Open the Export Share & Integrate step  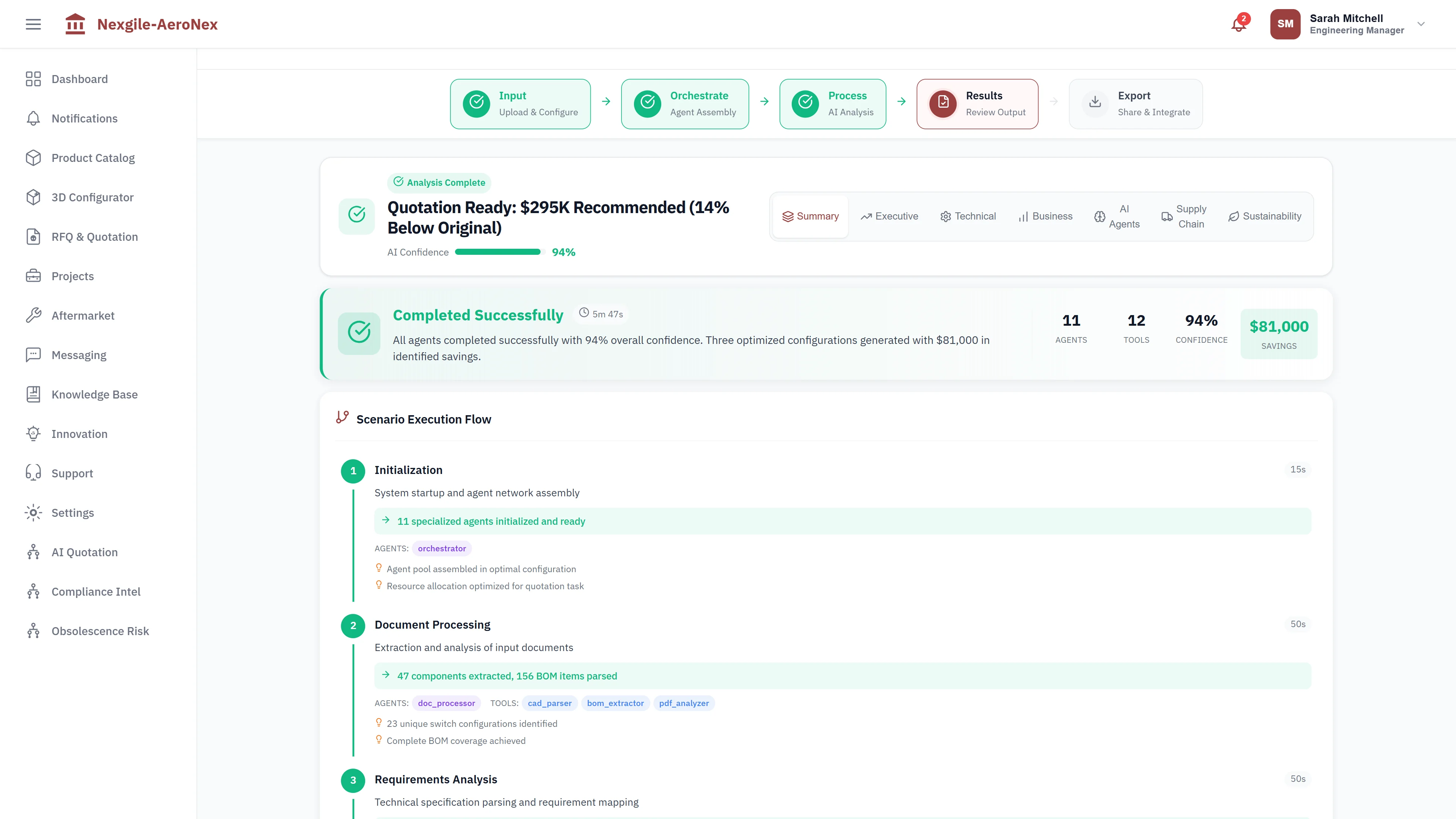pyautogui.click(x=1136, y=104)
